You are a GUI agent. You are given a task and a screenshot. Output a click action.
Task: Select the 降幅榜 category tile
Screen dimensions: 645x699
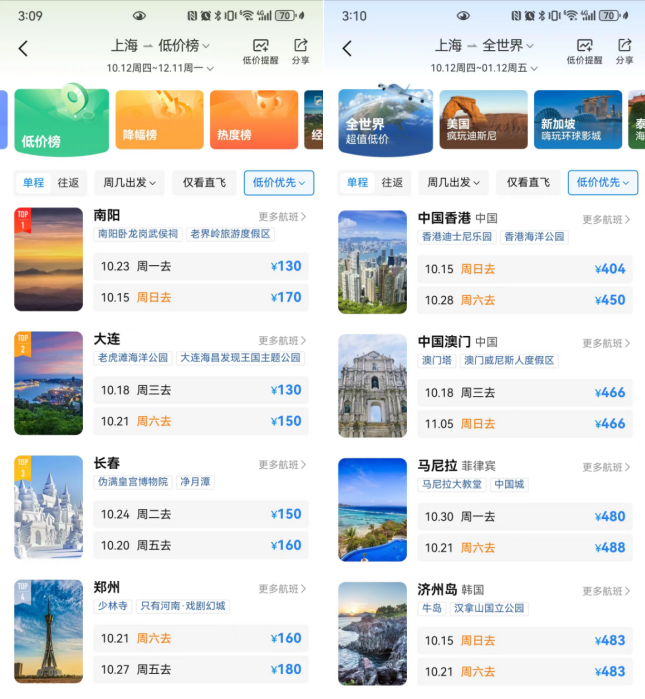pyautogui.click(x=159, y=120)
